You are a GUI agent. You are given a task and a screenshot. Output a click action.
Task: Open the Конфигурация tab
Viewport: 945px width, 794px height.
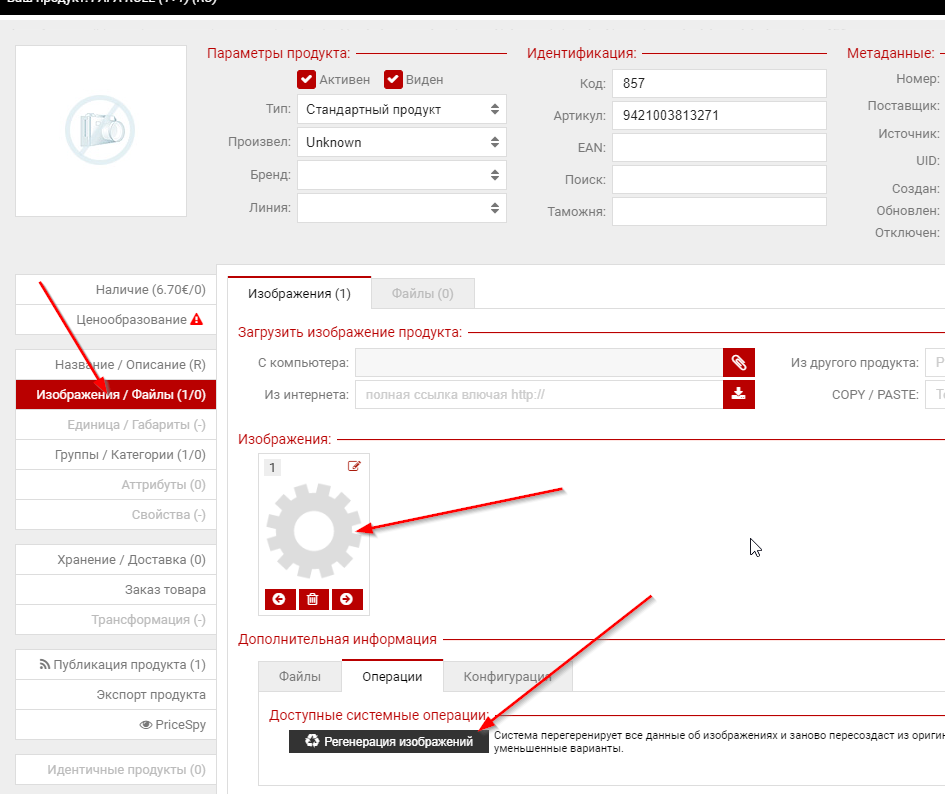[507, 677]
